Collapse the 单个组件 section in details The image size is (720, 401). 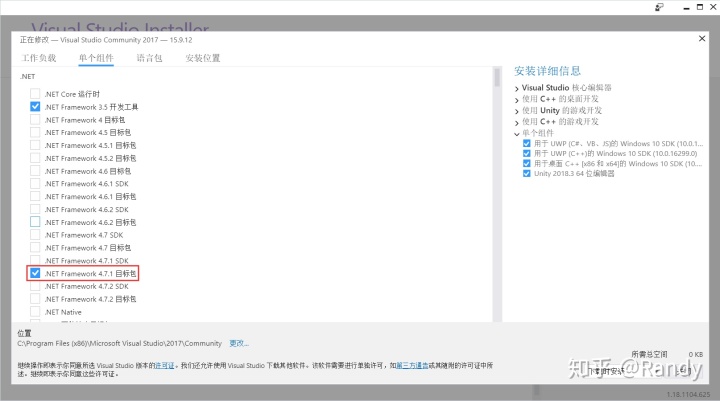click(517, 134)
